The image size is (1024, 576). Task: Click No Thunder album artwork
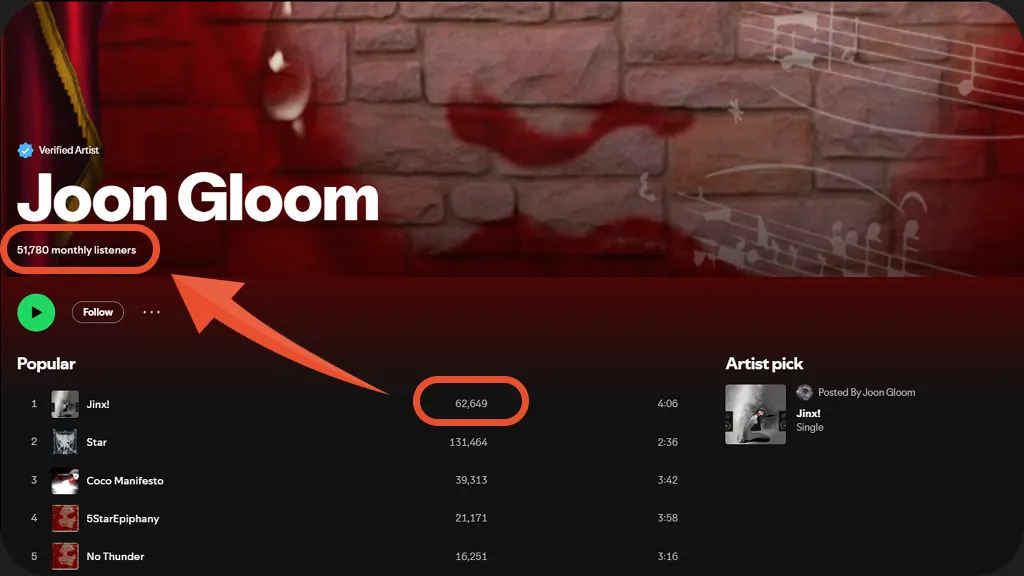click(65, 556)
